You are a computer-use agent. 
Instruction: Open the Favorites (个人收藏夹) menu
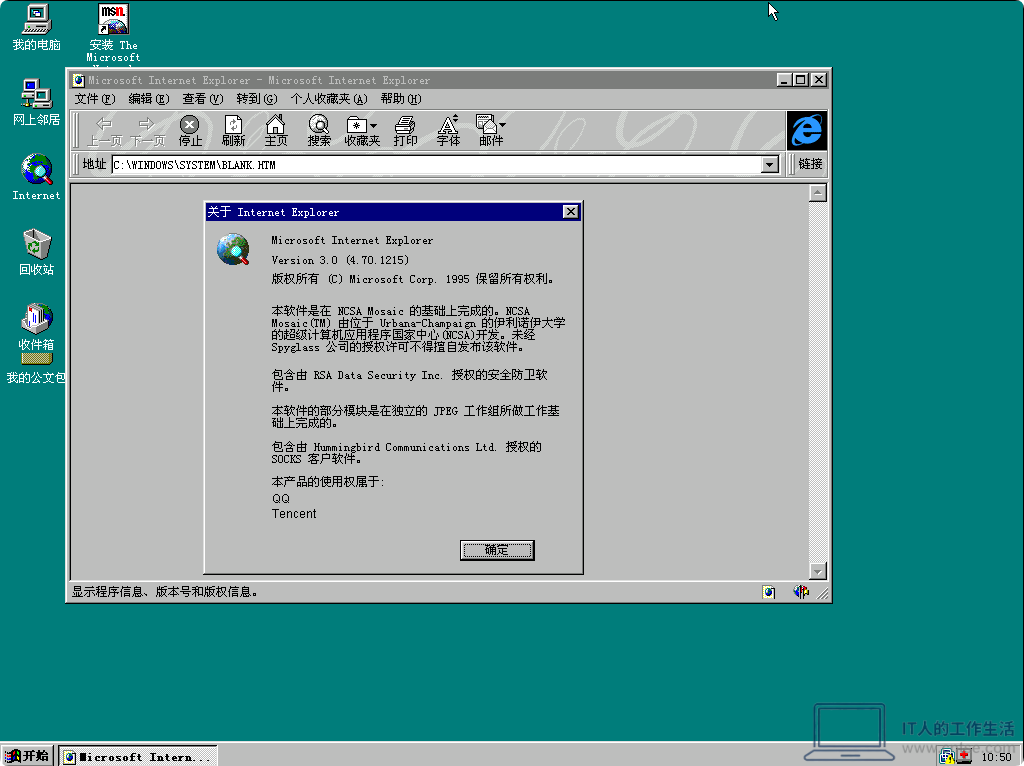(x=328, y=99)
